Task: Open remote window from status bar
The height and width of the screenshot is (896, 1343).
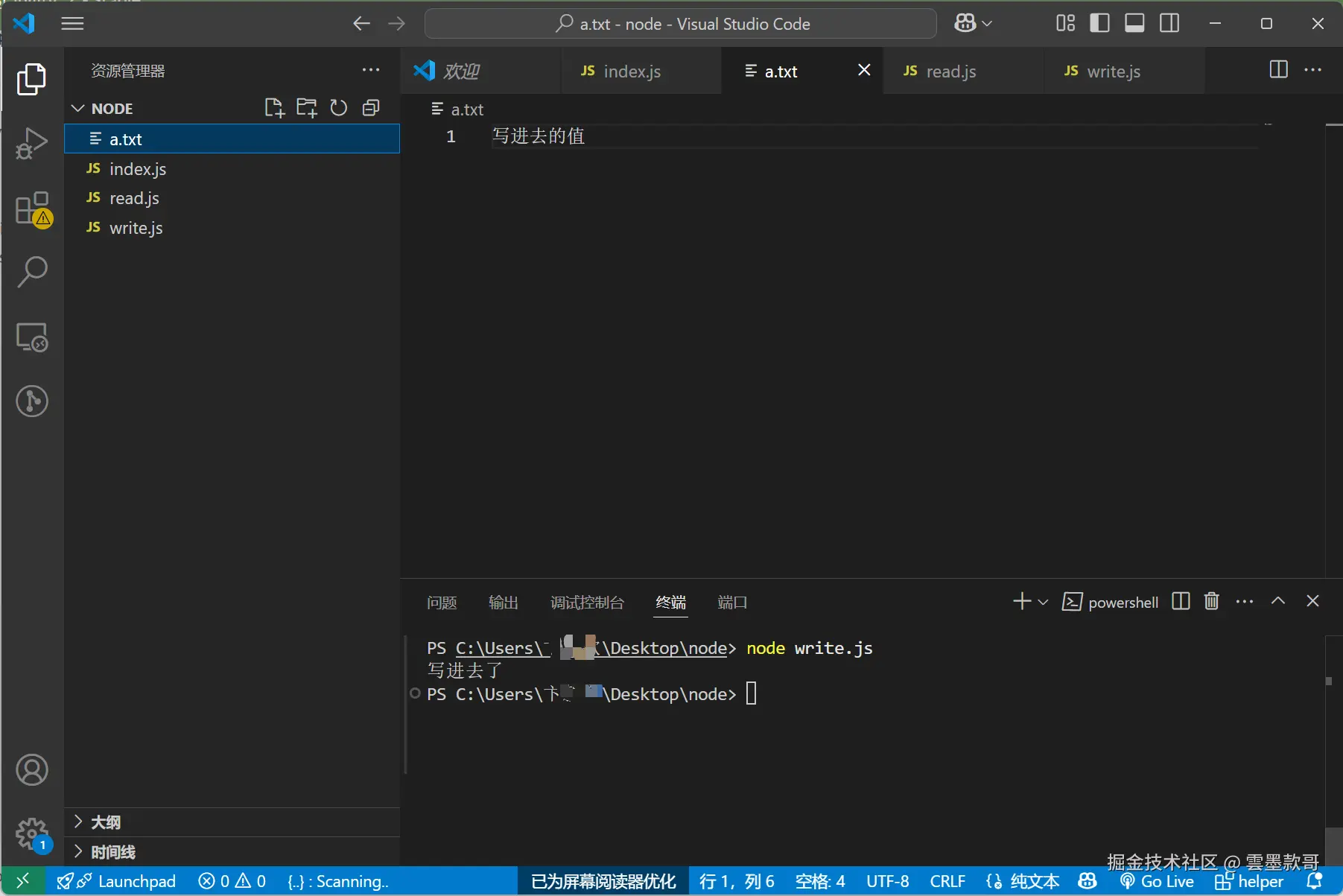Action: click(23, 881)
